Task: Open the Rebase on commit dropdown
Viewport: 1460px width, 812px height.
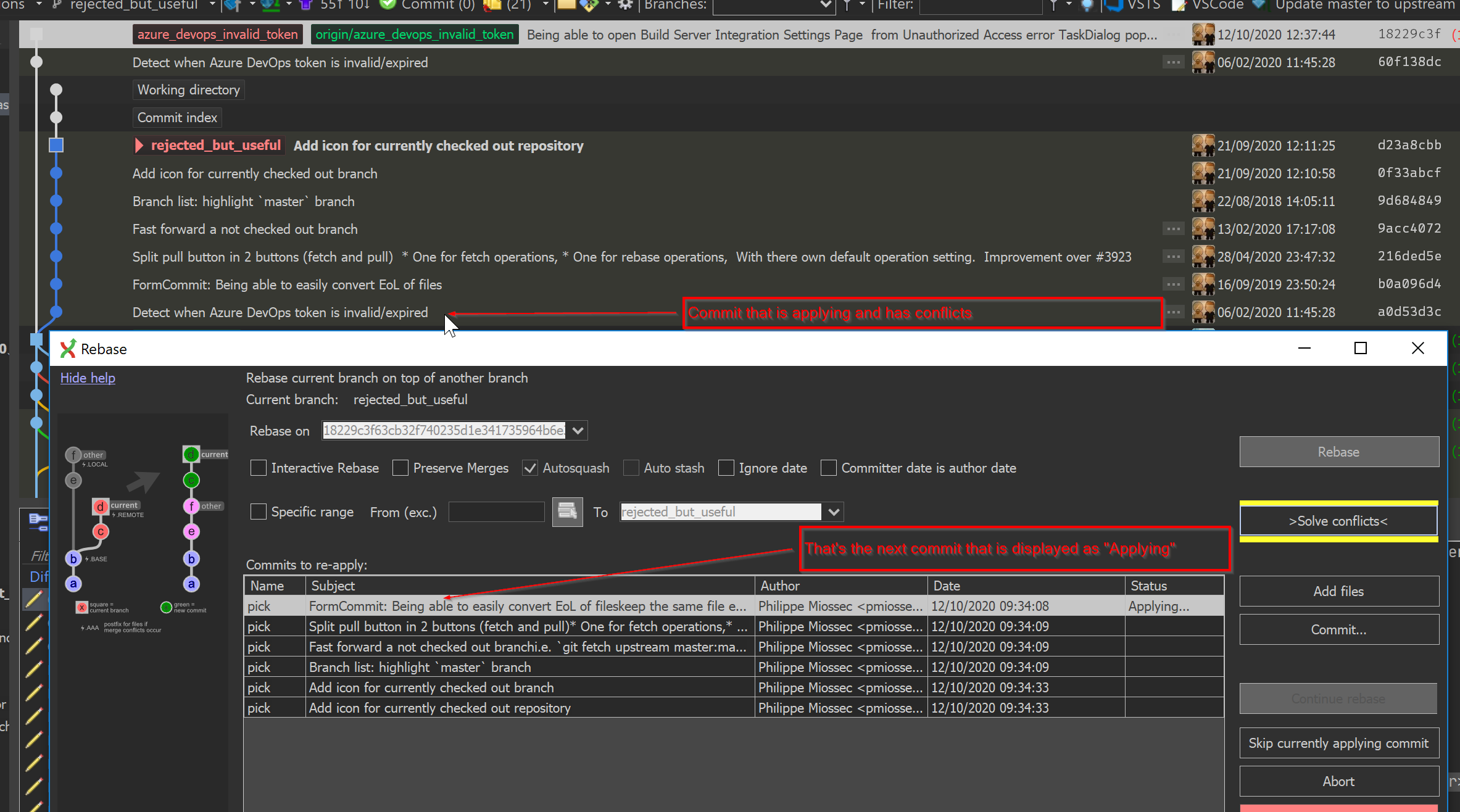Action: click(x=576, y=430)
